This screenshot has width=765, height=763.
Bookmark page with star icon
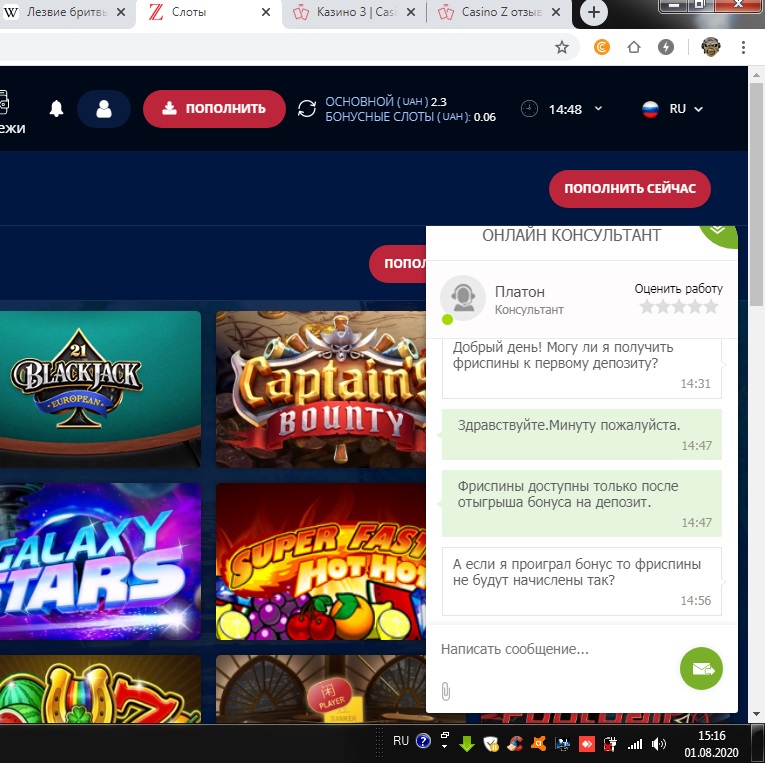(562, 47)
